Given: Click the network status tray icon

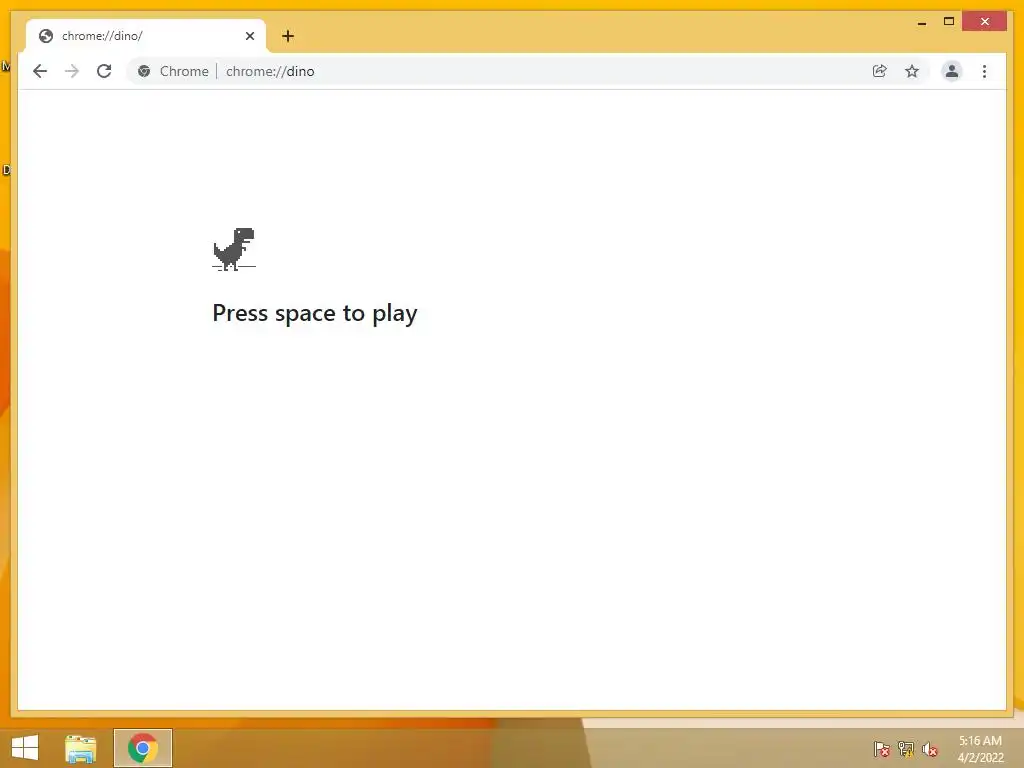Looking at the screenshot, I should 906,749.
